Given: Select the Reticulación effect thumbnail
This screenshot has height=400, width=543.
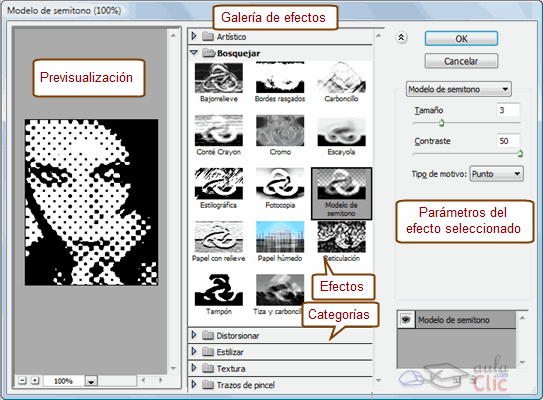Looking at the screenshot, I should coord(341,237).
